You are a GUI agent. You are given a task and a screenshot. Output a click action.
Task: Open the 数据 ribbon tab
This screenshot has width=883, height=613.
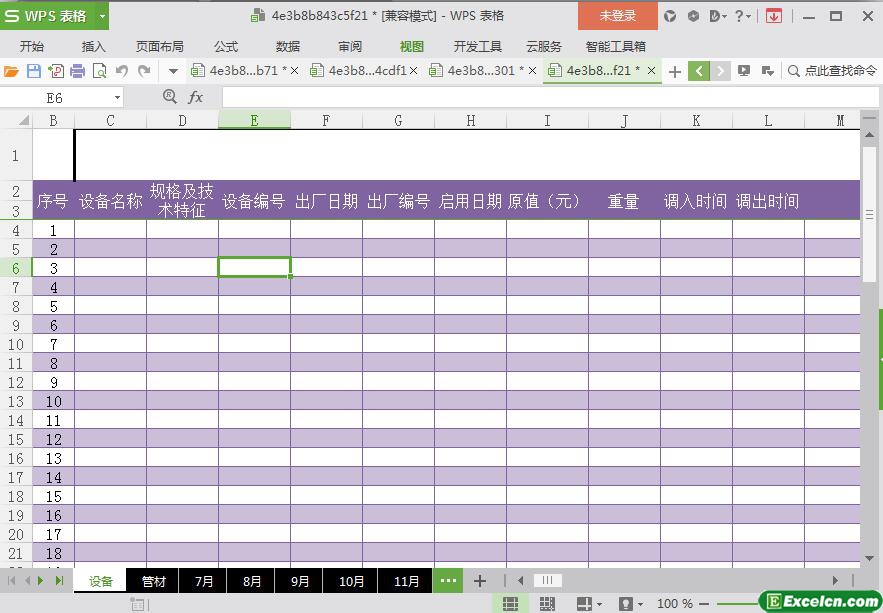(288, 46)
